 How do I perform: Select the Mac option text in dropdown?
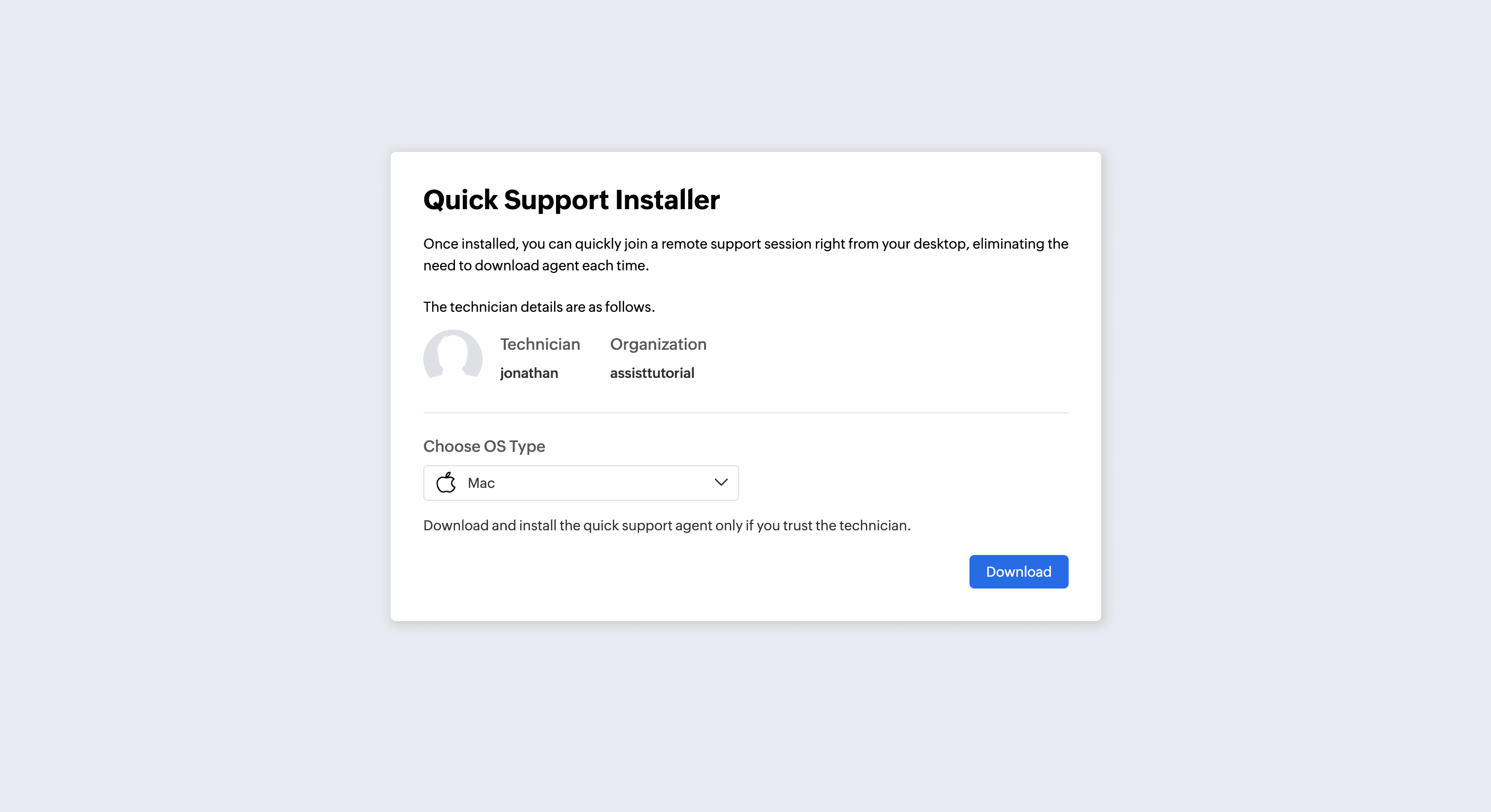[481, 483]
